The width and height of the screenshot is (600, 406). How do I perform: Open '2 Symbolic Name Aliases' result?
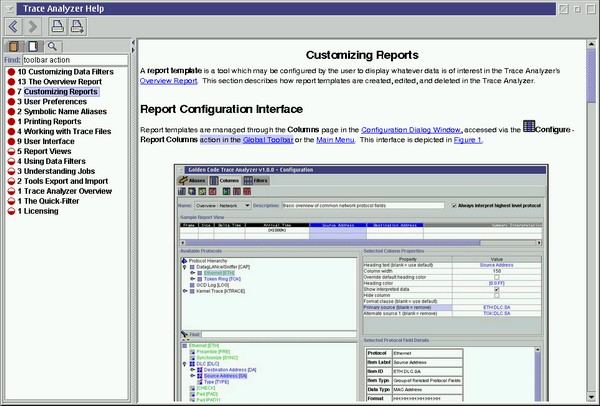point(62,111)
